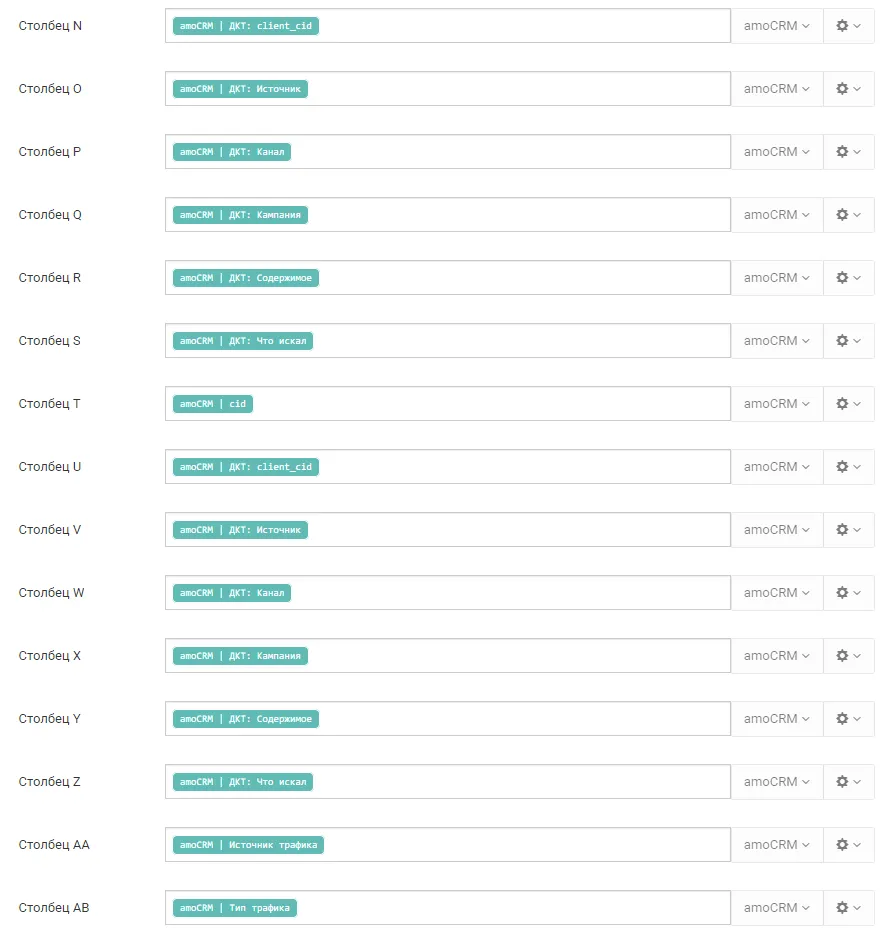Expand amoCRM dropdown for Столбец Q
Image resolution: width=895 pixels, height=933 pixels.
(x=777, y=215)
